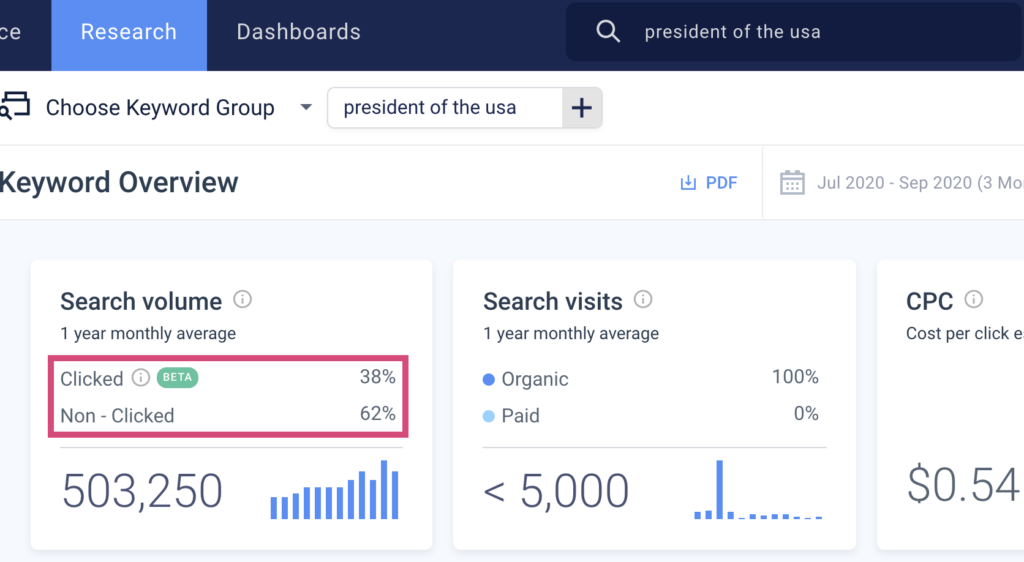The height and width of the screenshot is (562, 1024).
Task: Click the Search volume bar chart
Action: (x=334, y=490)
